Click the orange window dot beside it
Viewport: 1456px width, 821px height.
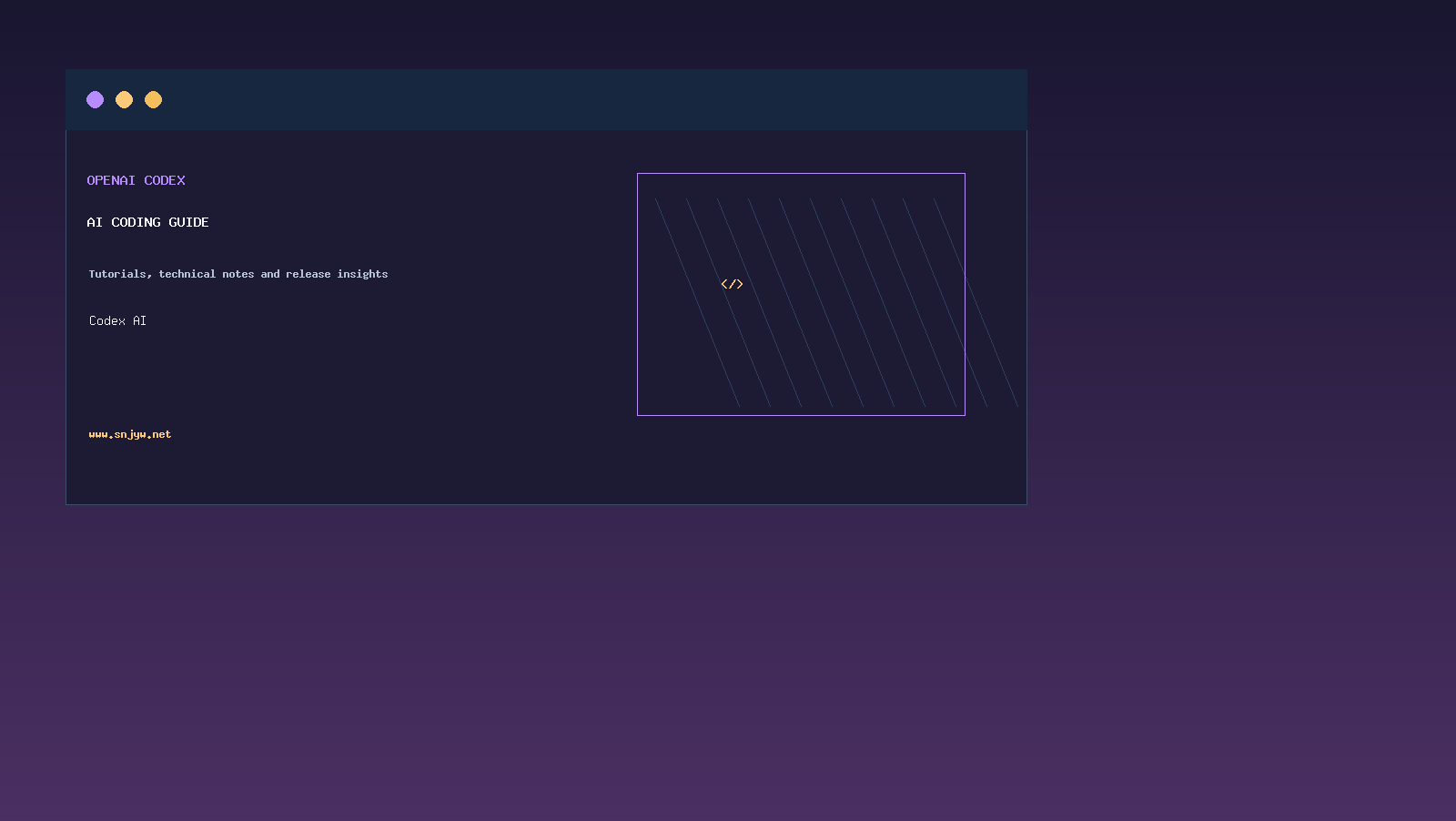(x=154, y=99)
